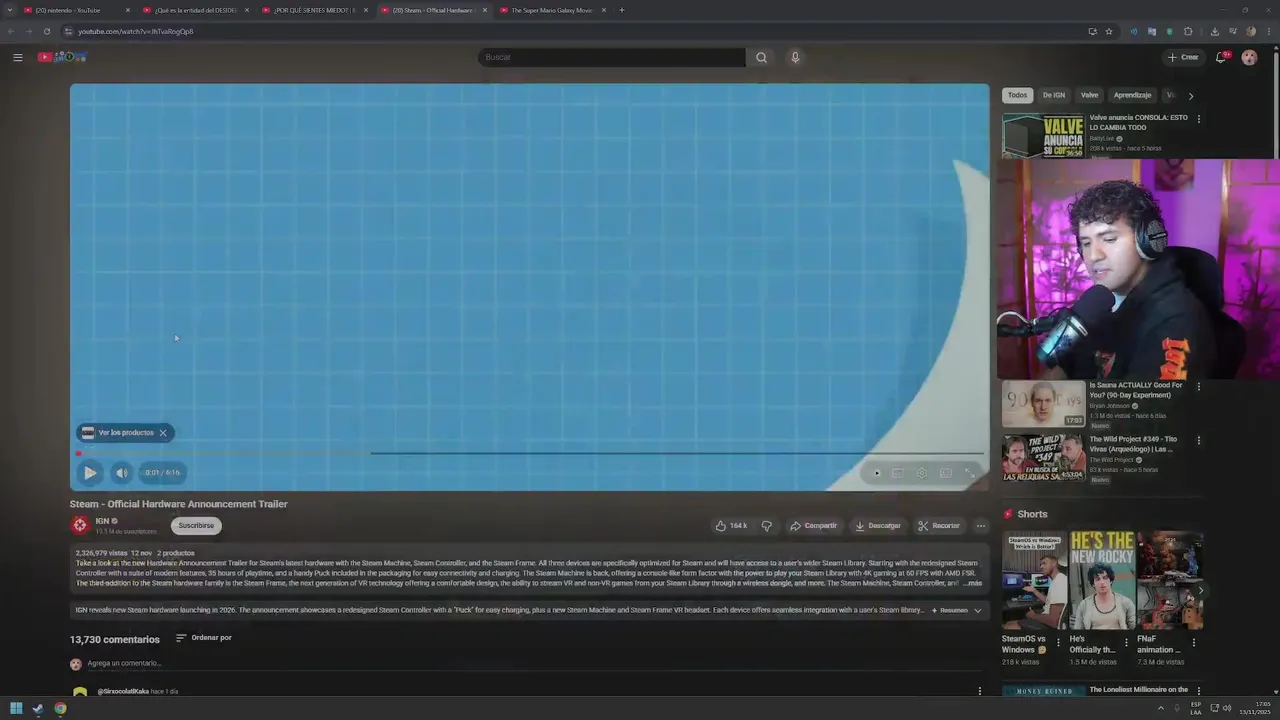
Task: Reload the page with refresh icon
Action: tap(46, 31)
